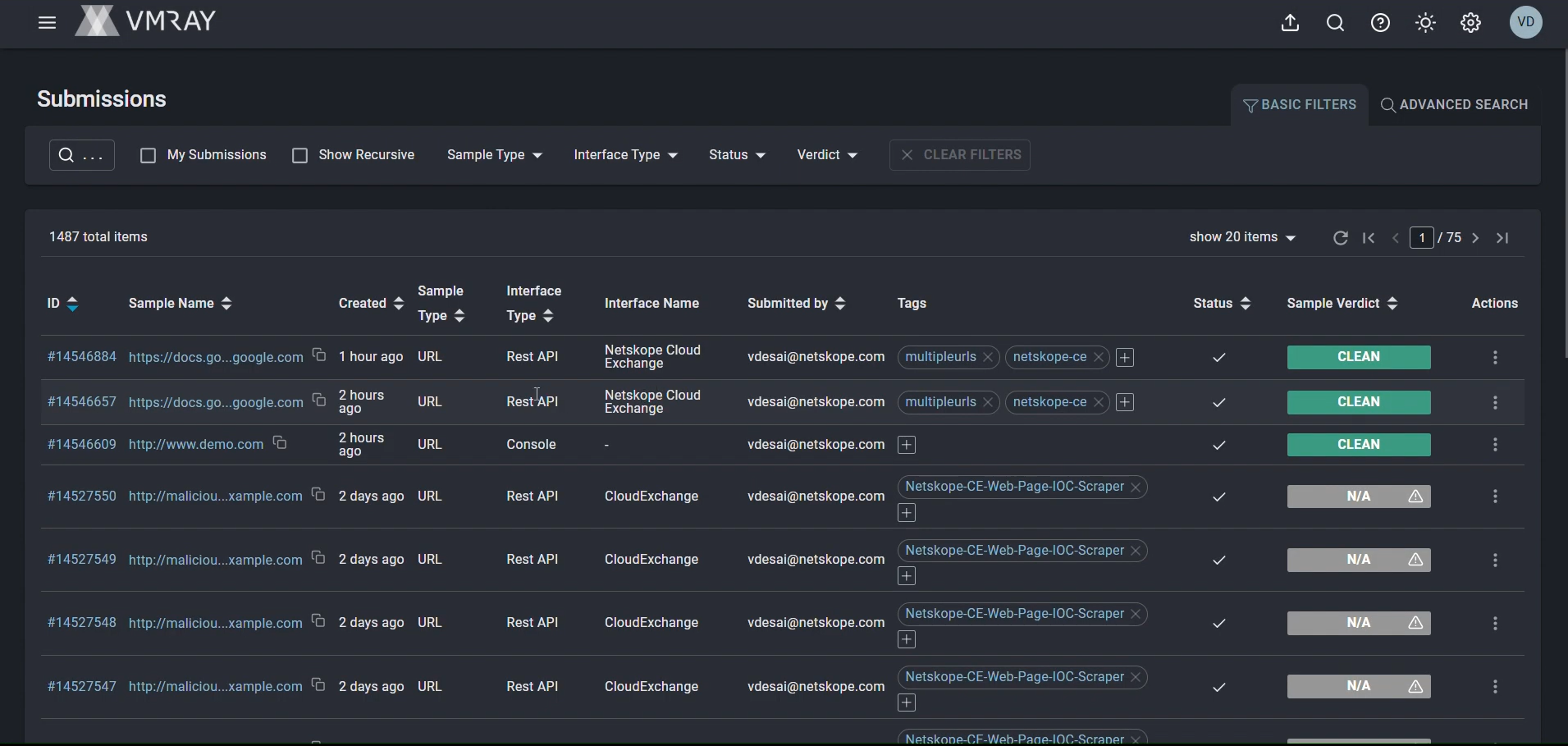
Task: Open the Verdict filter dropdown
Action: 828,155
